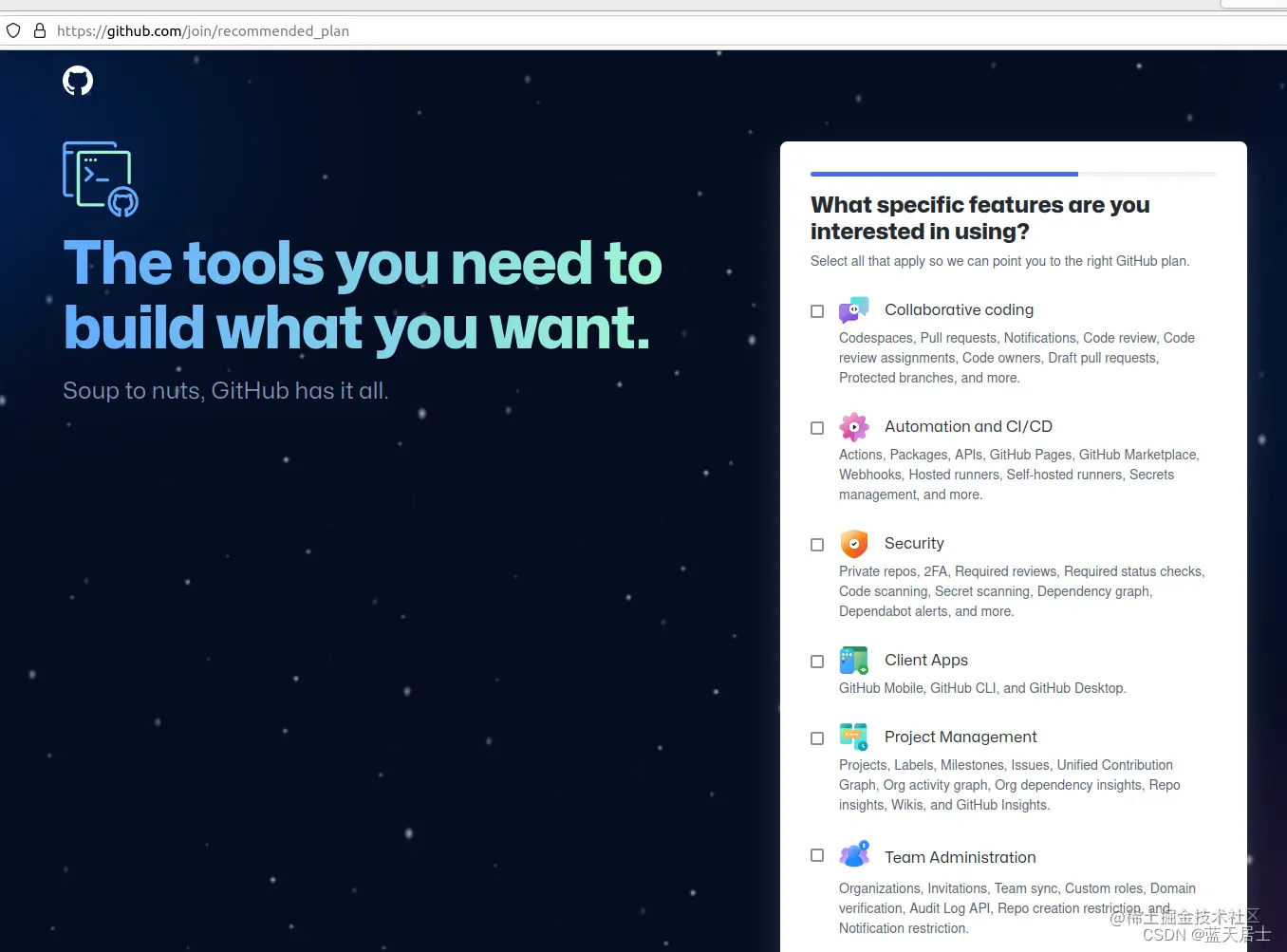Click the GitHub Octocat logo
The image size is (1287, 952).
[78, 81]
